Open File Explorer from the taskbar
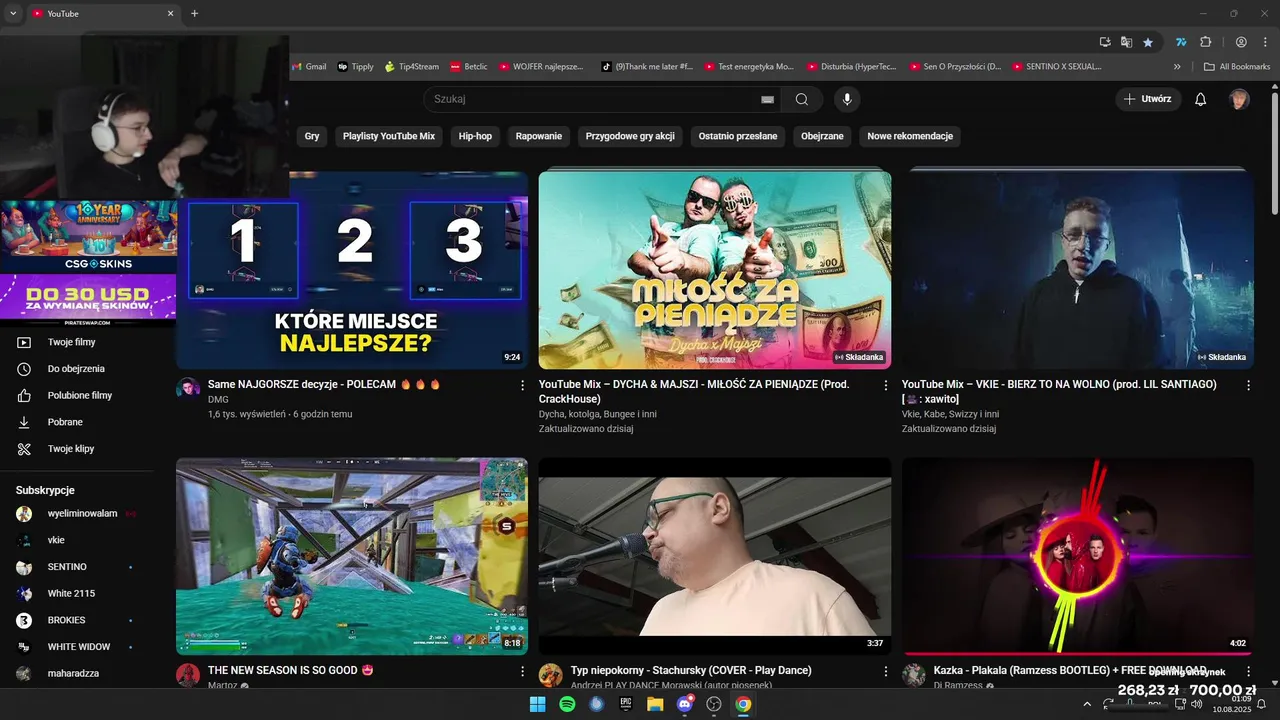Image resolution: width=1280 pixels, height=720 pixels. pos(655,704)
